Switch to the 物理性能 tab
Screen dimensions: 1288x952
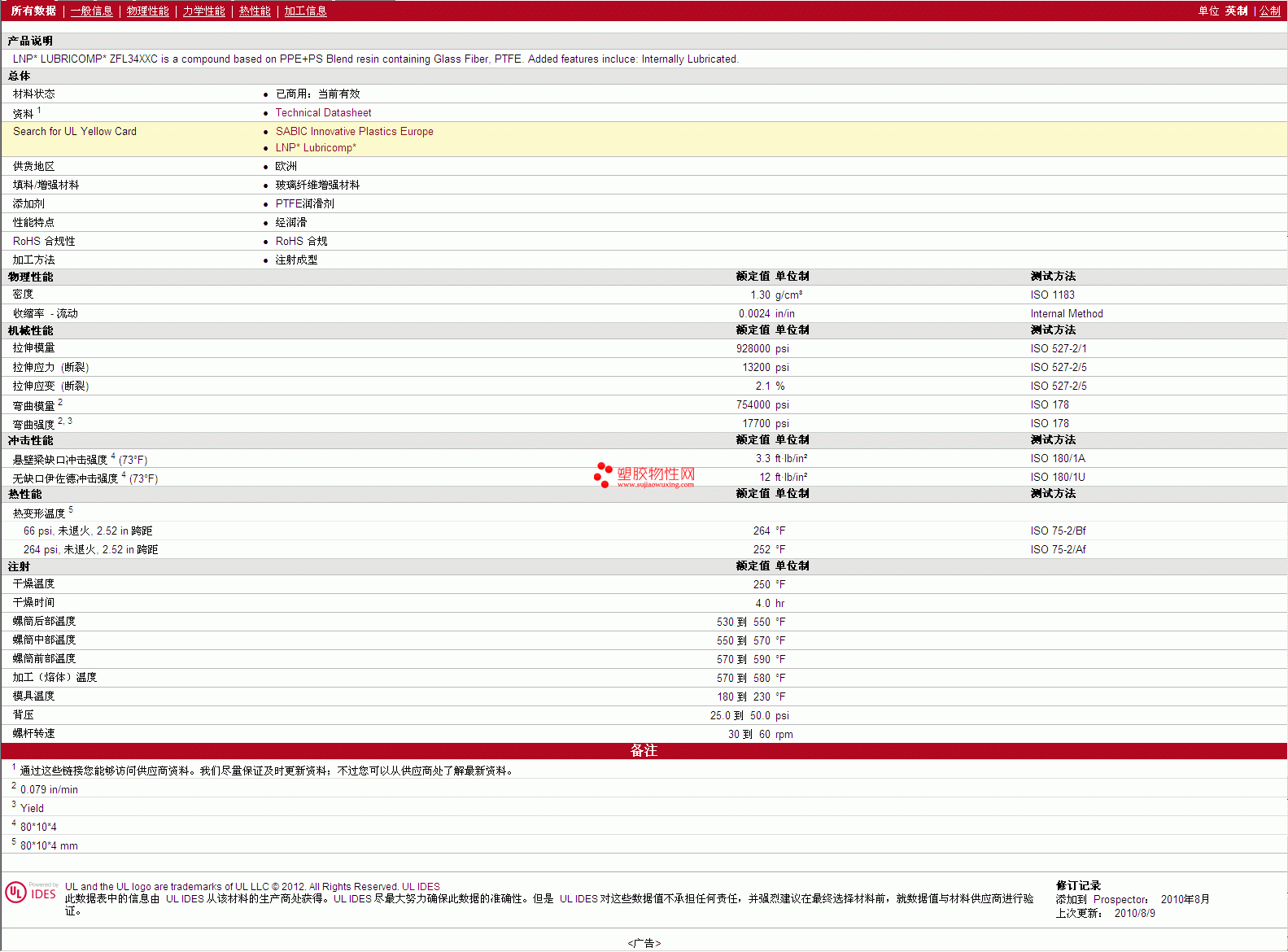coord(147,11)
